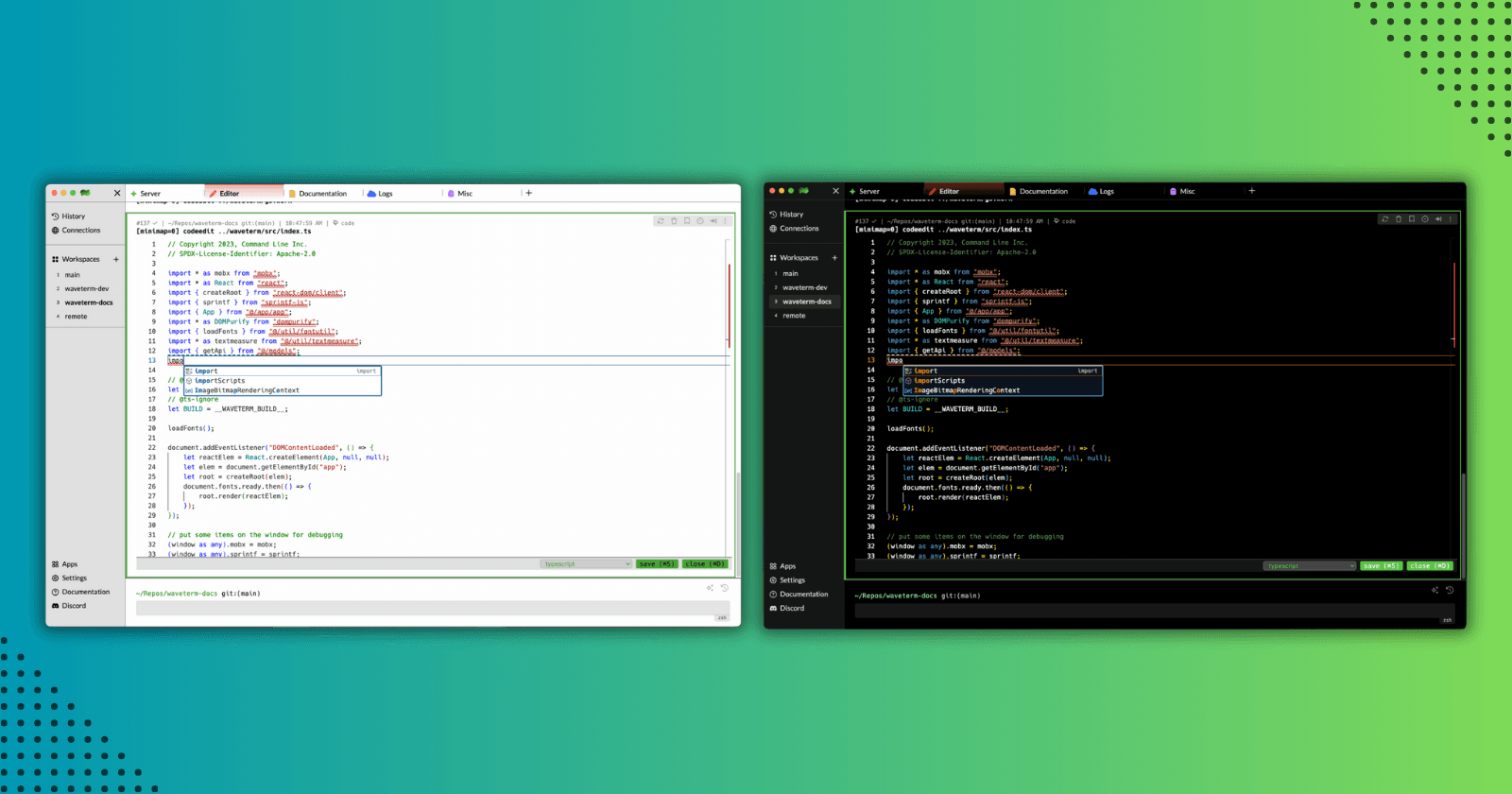Click history icon beside light window command input
This screenshot has height=794, width=1512.
(x=725, y=588)
